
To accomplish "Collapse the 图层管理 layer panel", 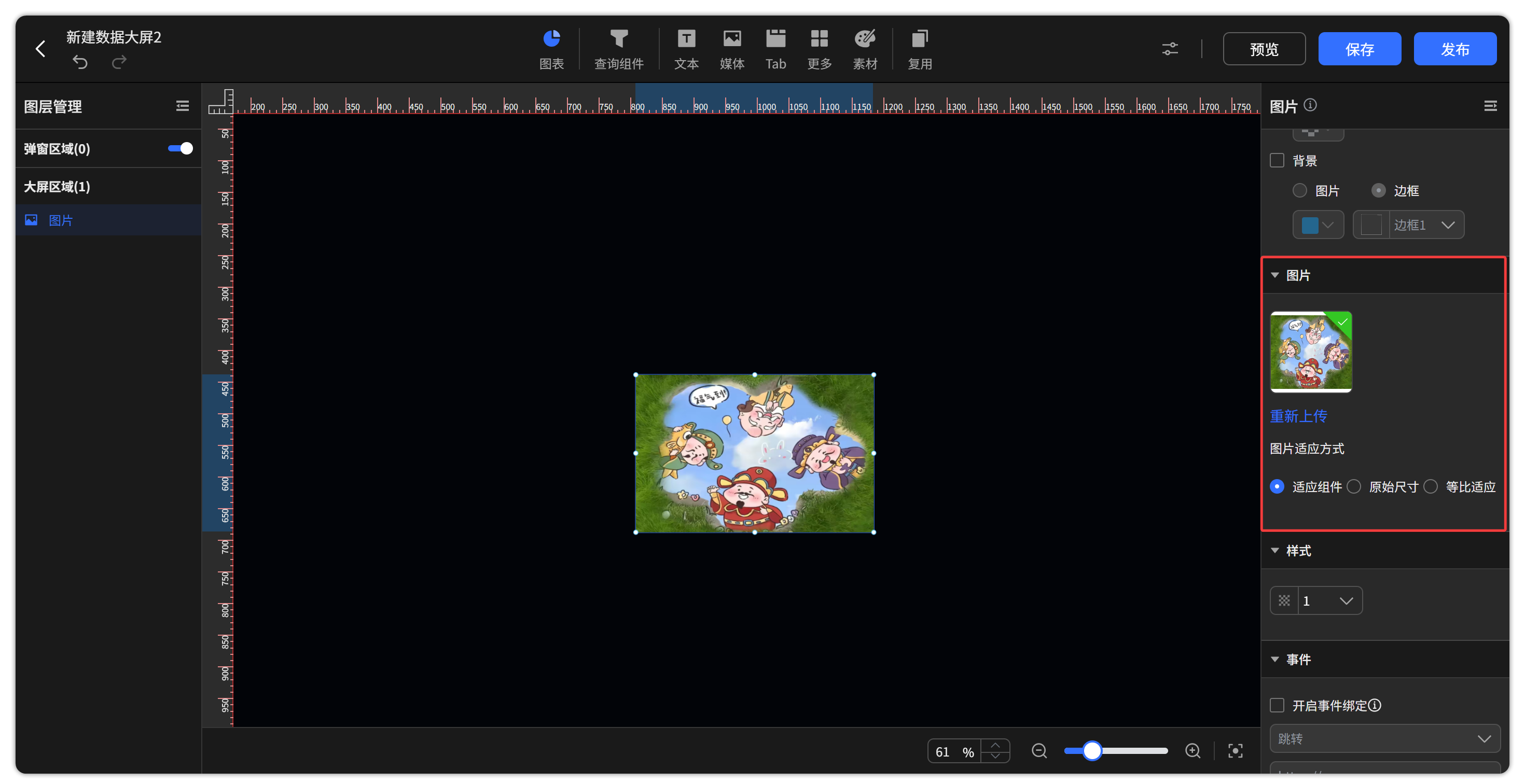I will [183, 106].
